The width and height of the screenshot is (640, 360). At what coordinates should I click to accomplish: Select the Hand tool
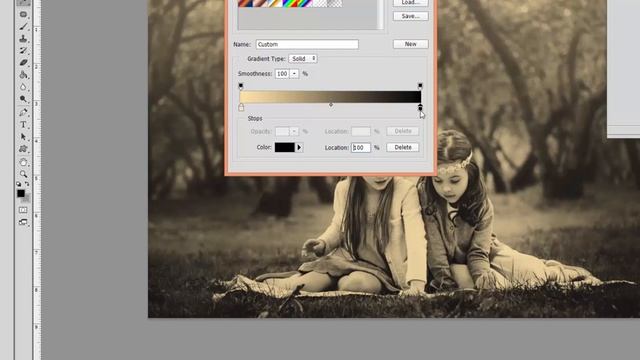(x=23, y=162)
